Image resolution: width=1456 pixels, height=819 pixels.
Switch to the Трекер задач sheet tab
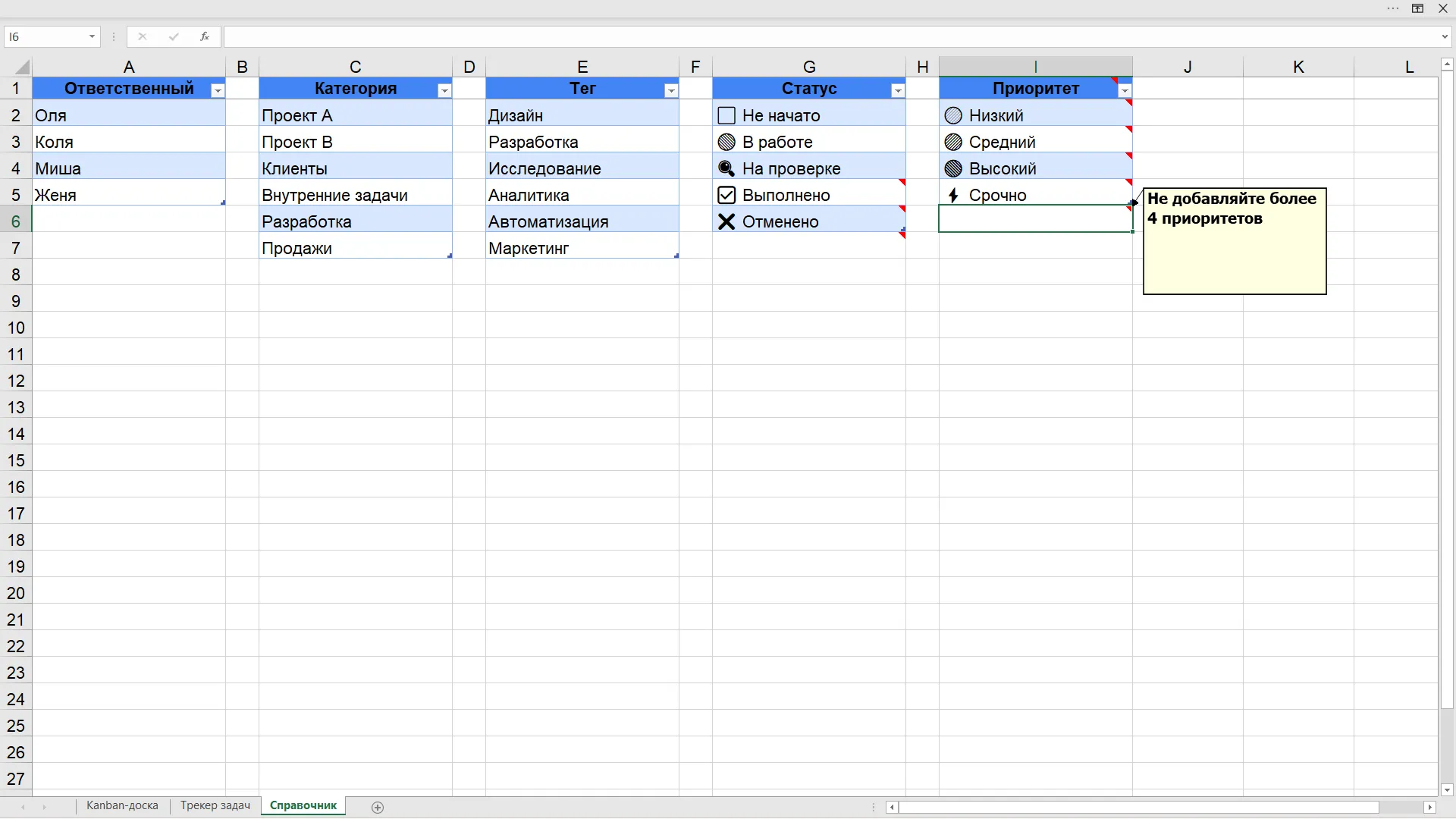pyautogui.click(x=215, y=805)
